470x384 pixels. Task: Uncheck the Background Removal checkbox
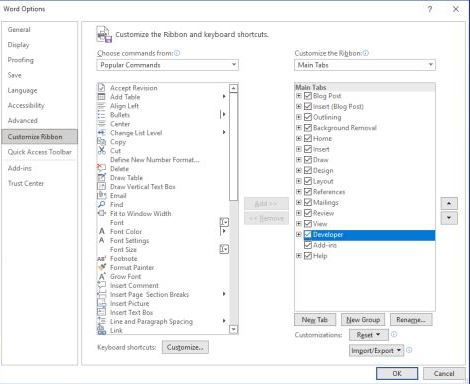coord(308,128)
